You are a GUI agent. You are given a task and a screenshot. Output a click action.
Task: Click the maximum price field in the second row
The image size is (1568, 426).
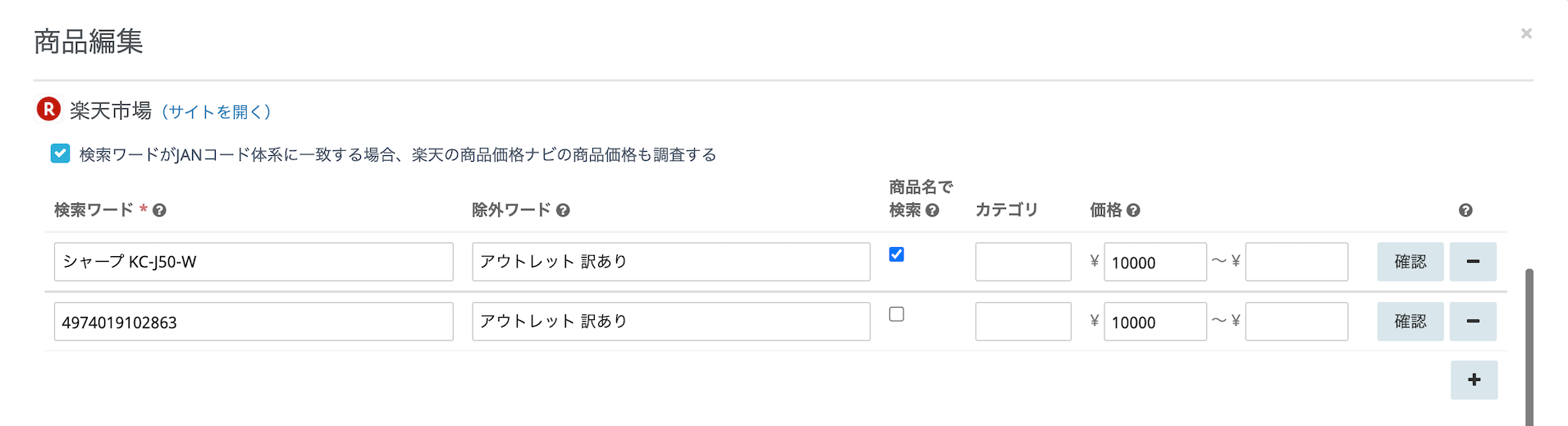click(x=1296, y=322)
